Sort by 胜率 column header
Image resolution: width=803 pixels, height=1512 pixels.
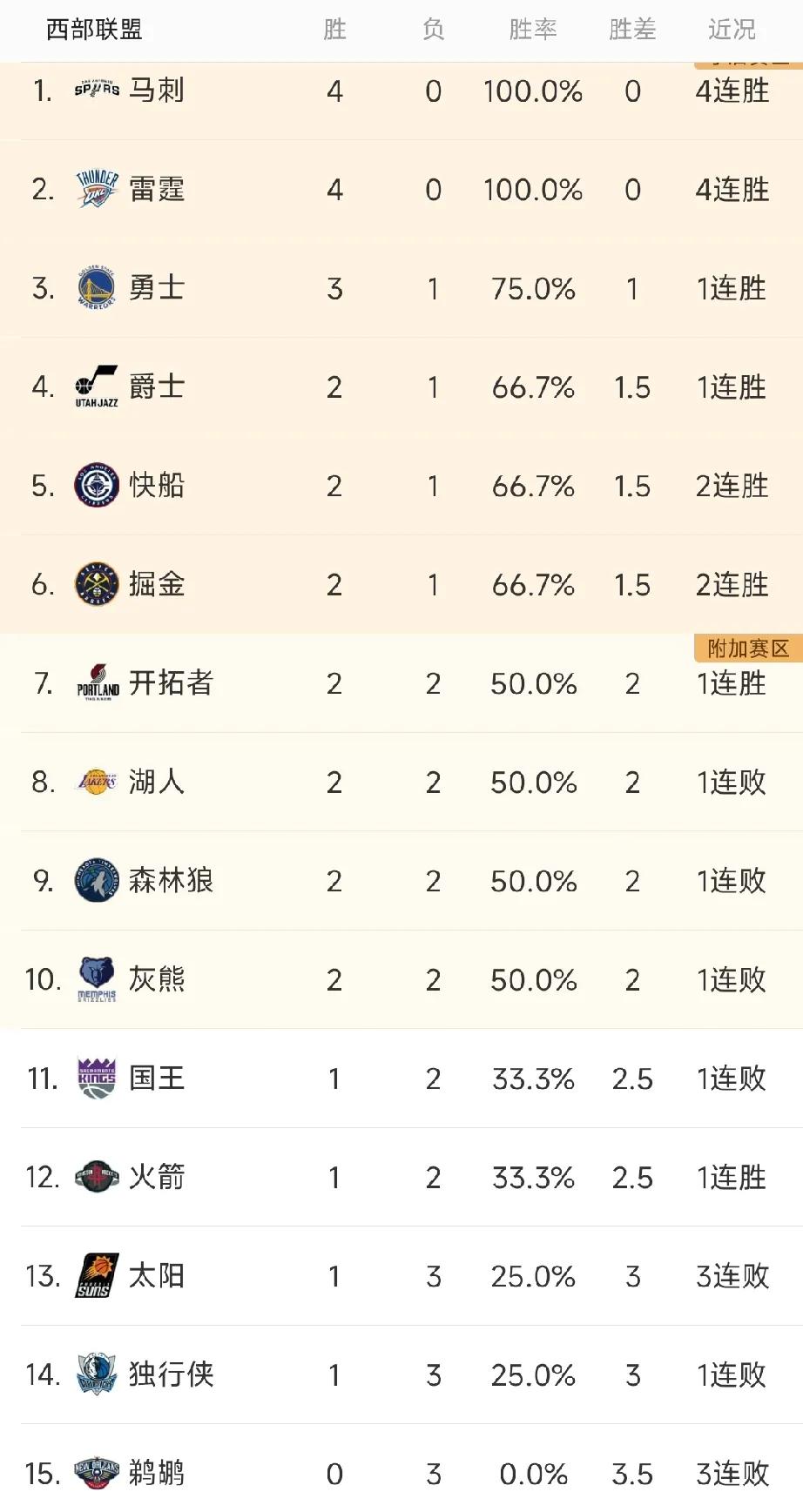(x=533, y=30)
